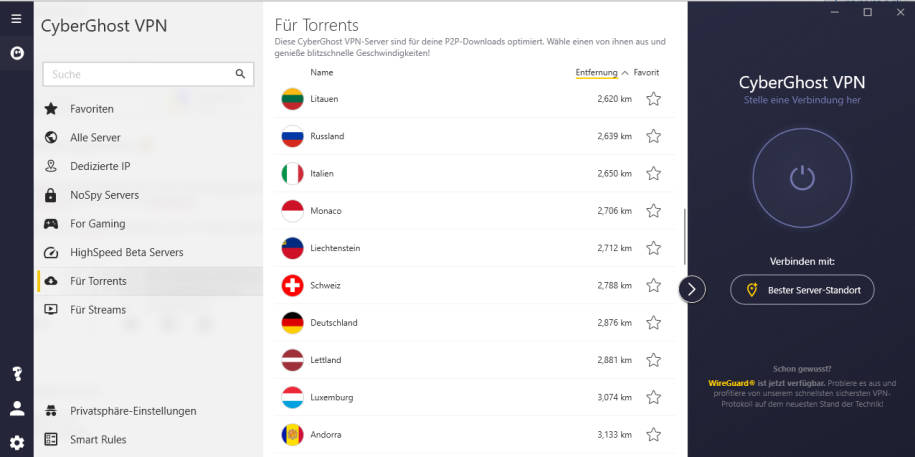Click the search magnifier icon
This screenshot has height=457, width=915.
click(240, 74)
